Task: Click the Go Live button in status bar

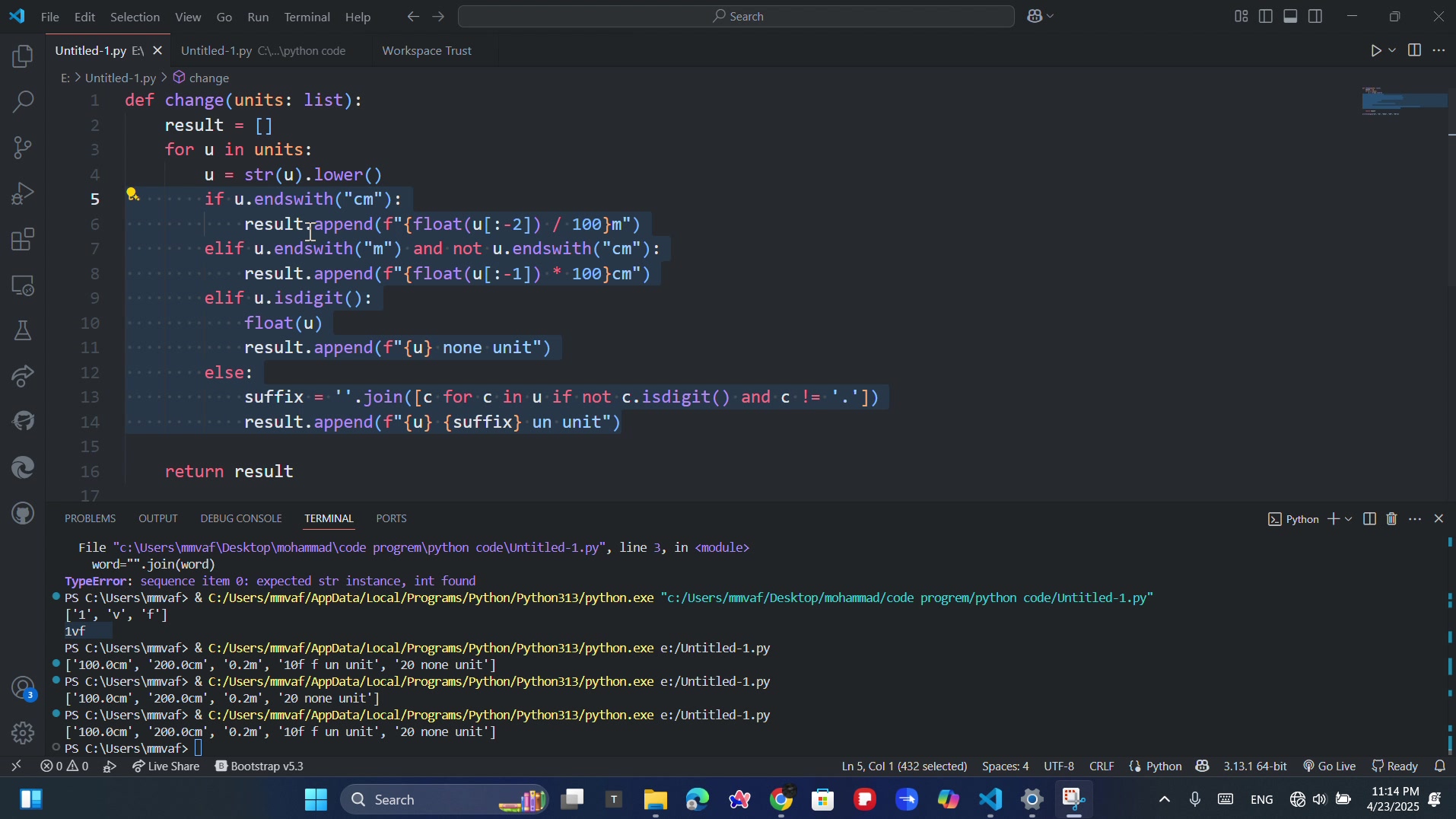Action: pyautogui.click(x=1330, y=766)
